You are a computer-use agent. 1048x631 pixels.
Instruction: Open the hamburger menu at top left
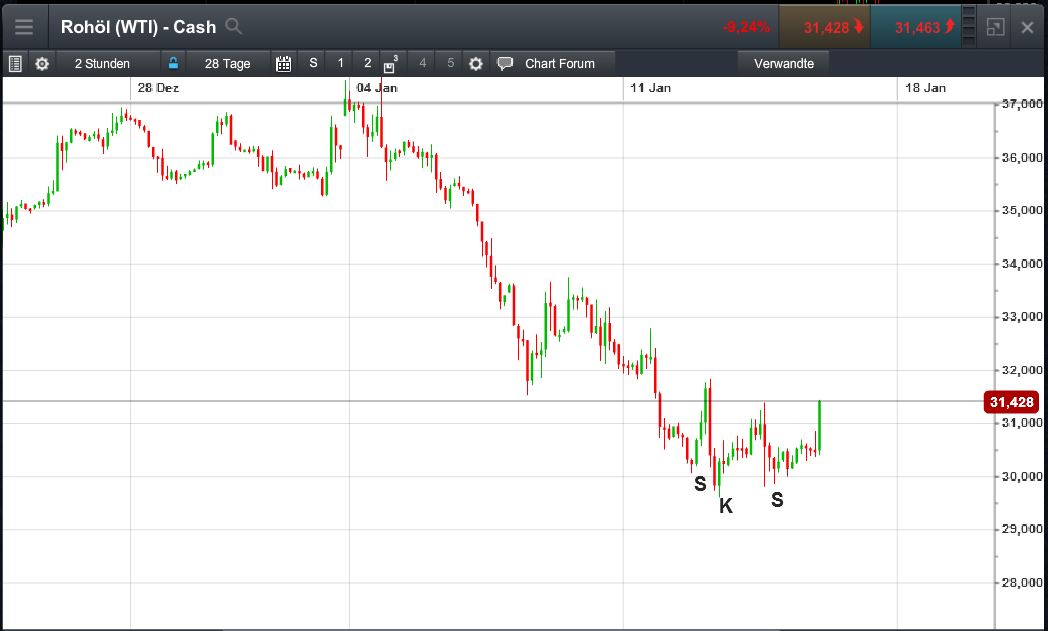(x=24, y=26)
